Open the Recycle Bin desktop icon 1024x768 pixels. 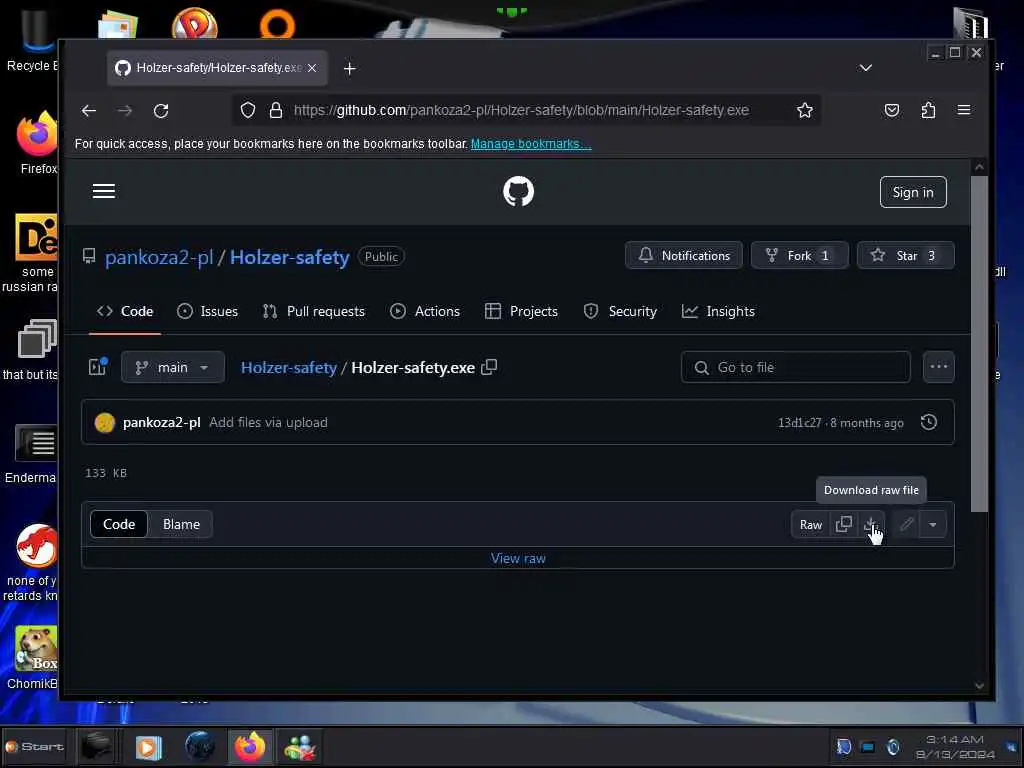coord(31,40)
